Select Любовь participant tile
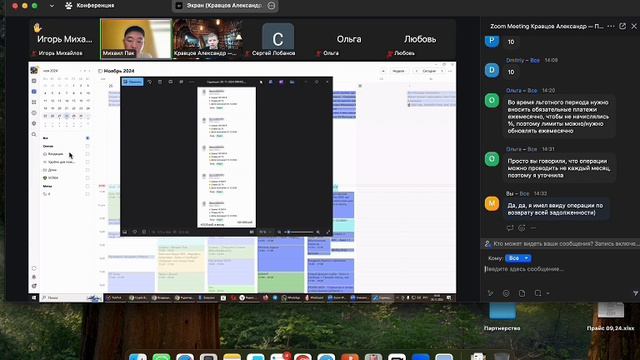640x360 pixels. (420, 39)
